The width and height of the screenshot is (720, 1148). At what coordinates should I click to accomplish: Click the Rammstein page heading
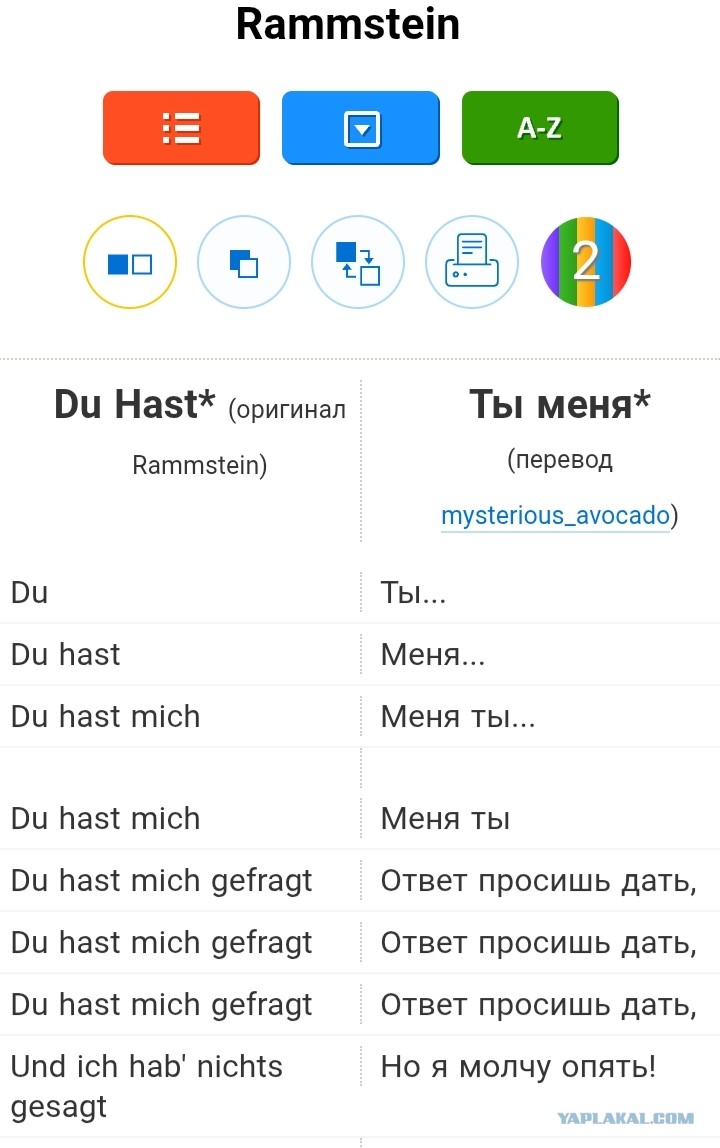tap(347, 23)
